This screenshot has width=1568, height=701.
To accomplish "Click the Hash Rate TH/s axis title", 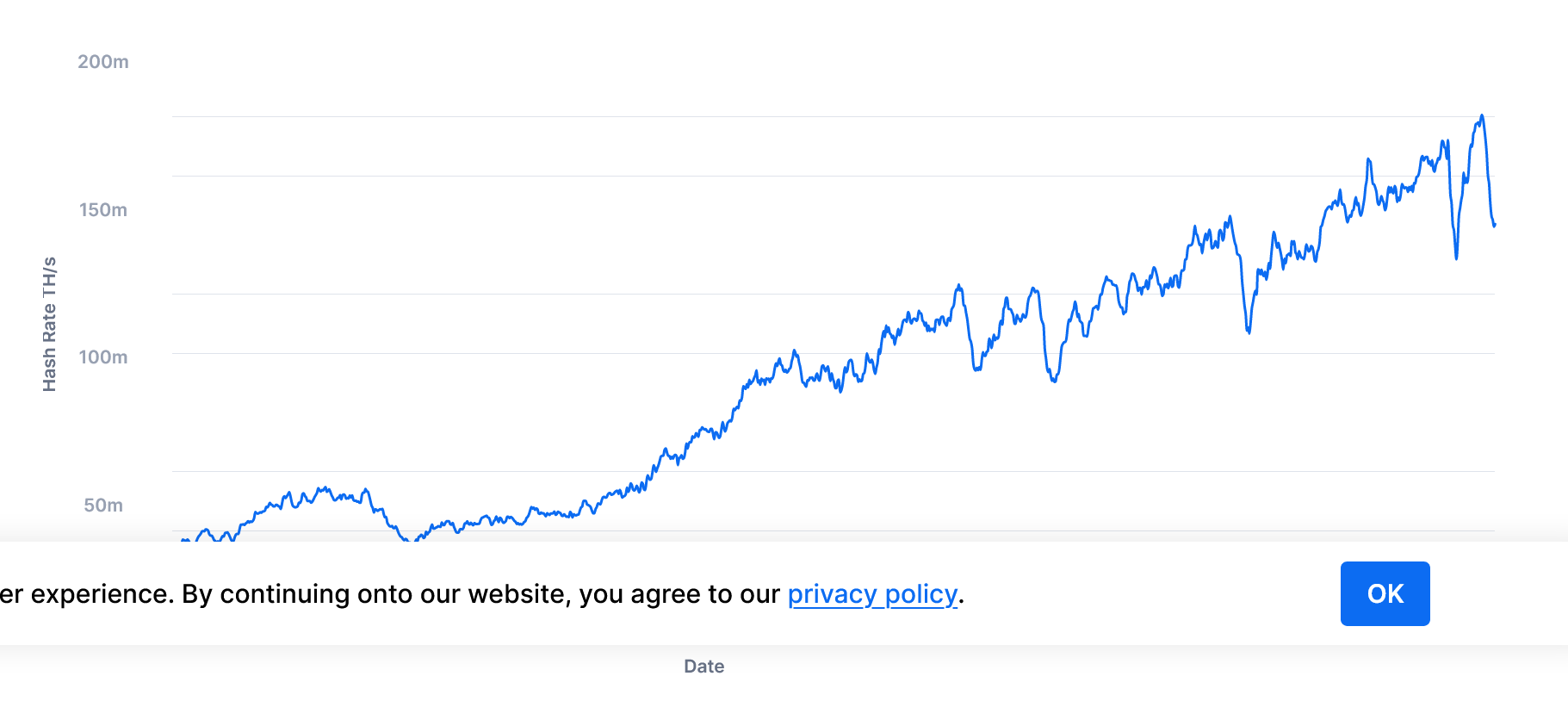I will (x=50, y=324).
